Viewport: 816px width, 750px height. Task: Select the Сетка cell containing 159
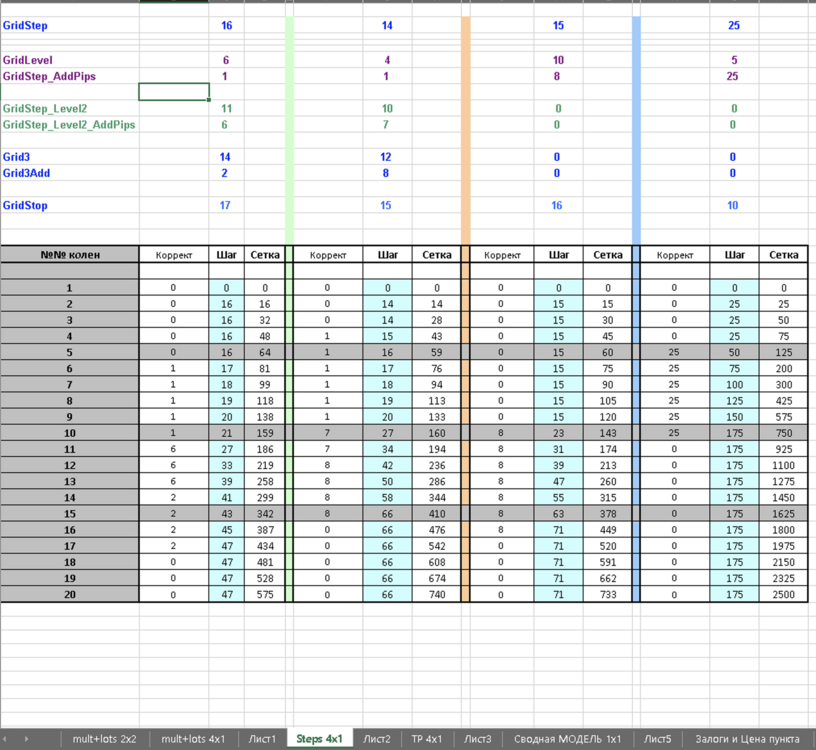coord(265,433)
